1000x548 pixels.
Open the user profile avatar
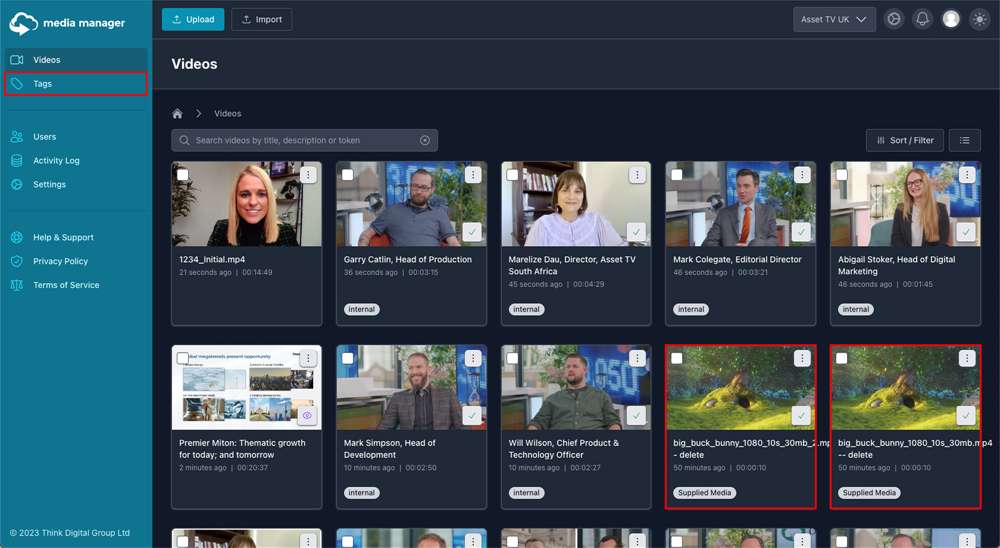(951, 19)
